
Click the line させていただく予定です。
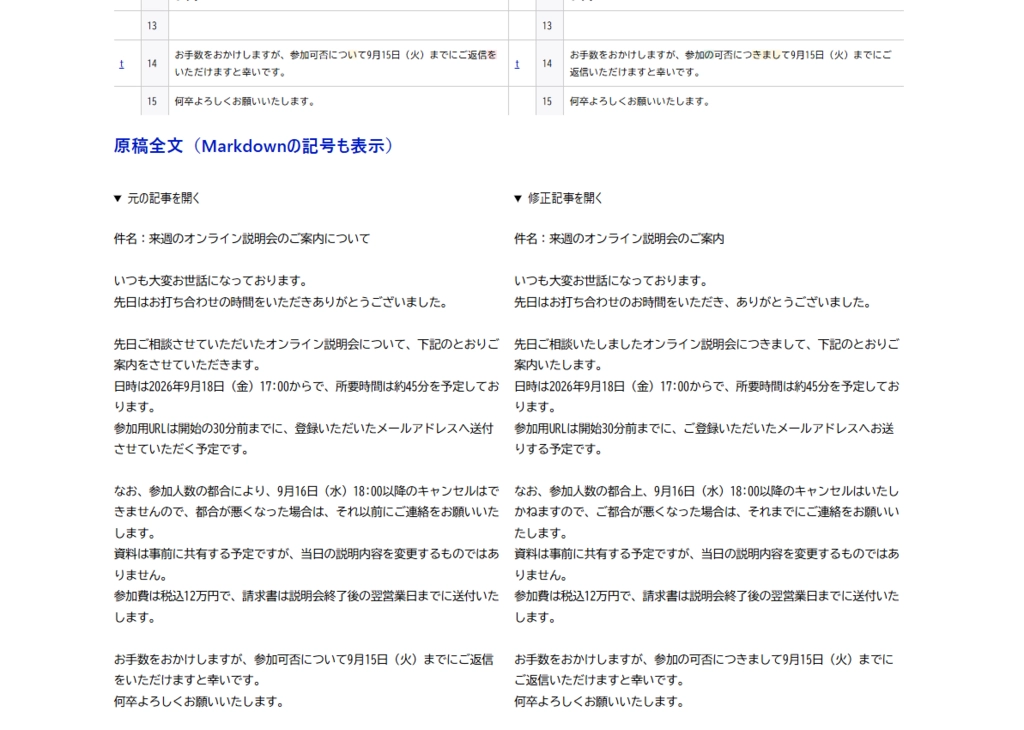coord(182,449)
